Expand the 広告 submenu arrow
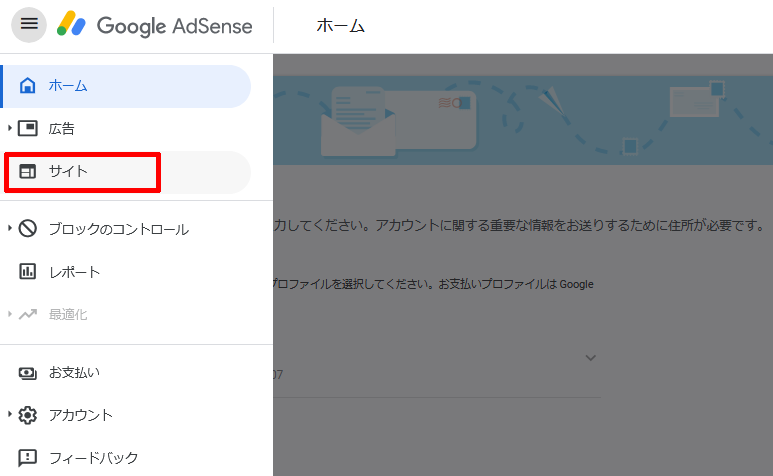Screen dimensions: 773x476 (x=9, y=129)
